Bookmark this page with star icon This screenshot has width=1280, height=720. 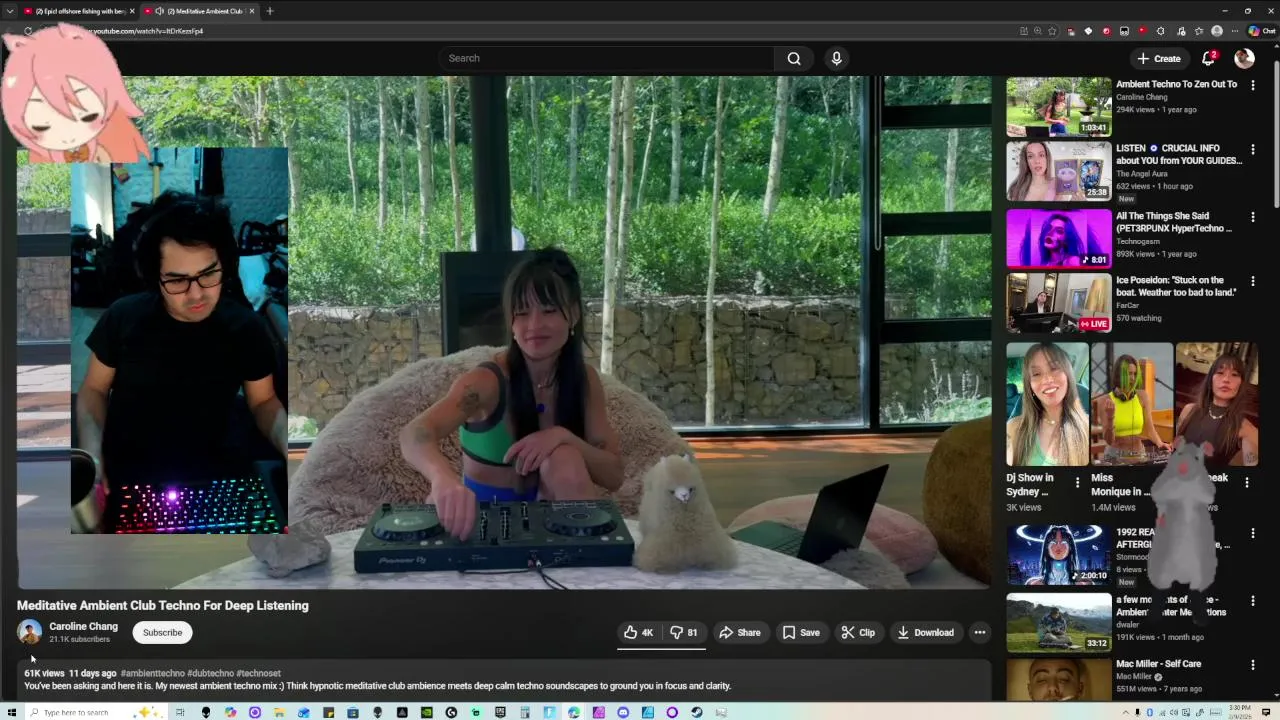1052,31
